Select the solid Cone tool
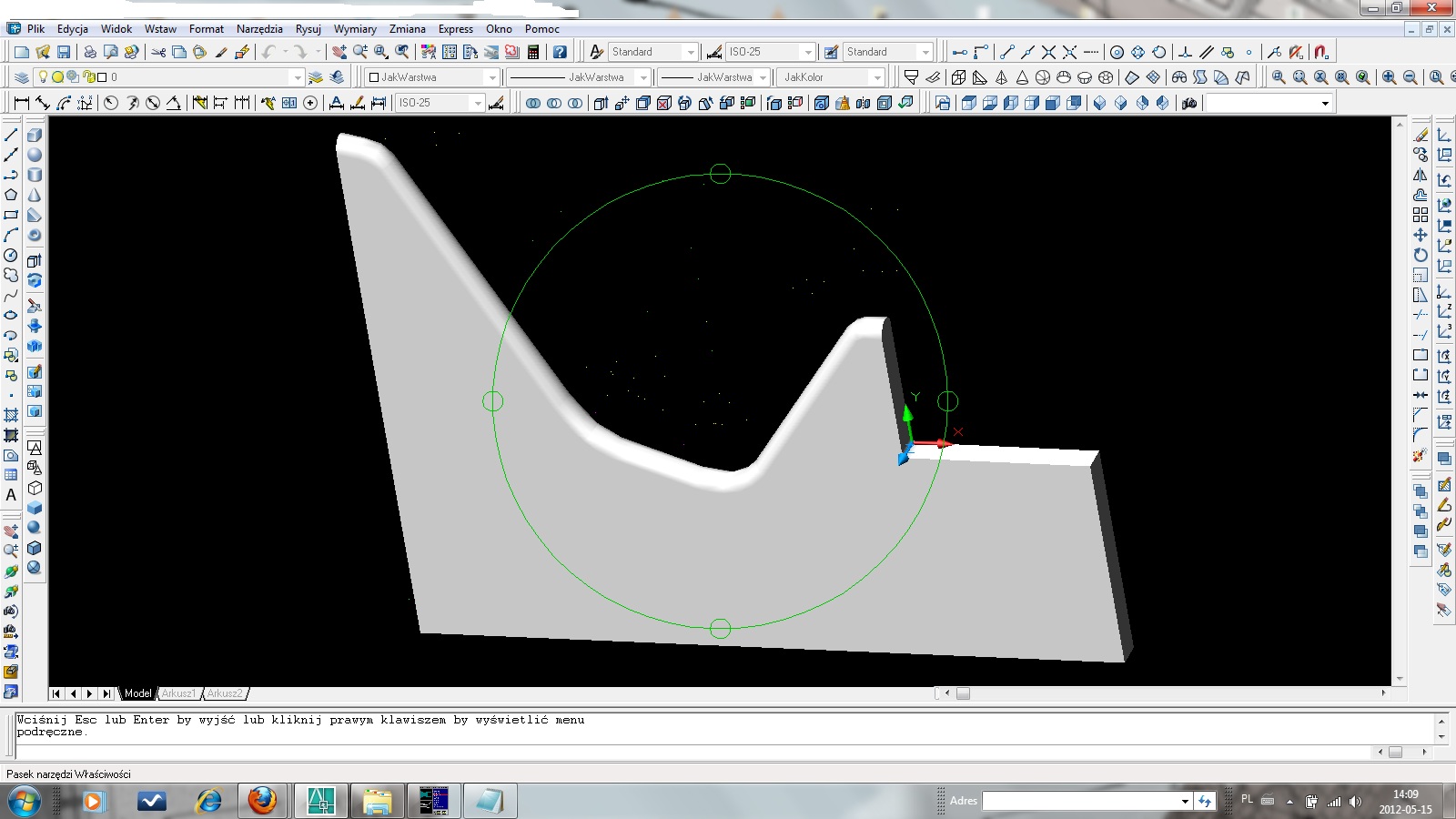 click(x=35, y=195)
